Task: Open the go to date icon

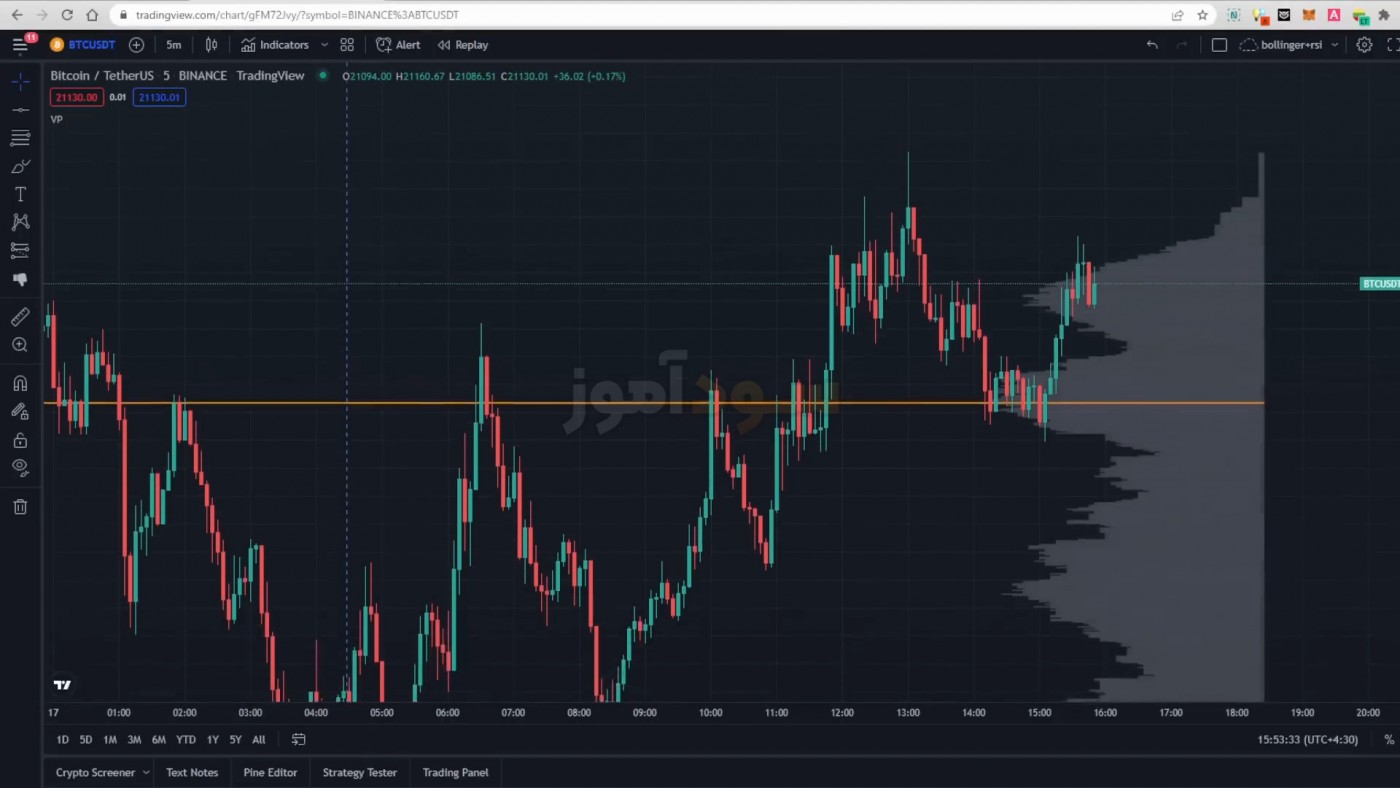Action: point(298,740)
